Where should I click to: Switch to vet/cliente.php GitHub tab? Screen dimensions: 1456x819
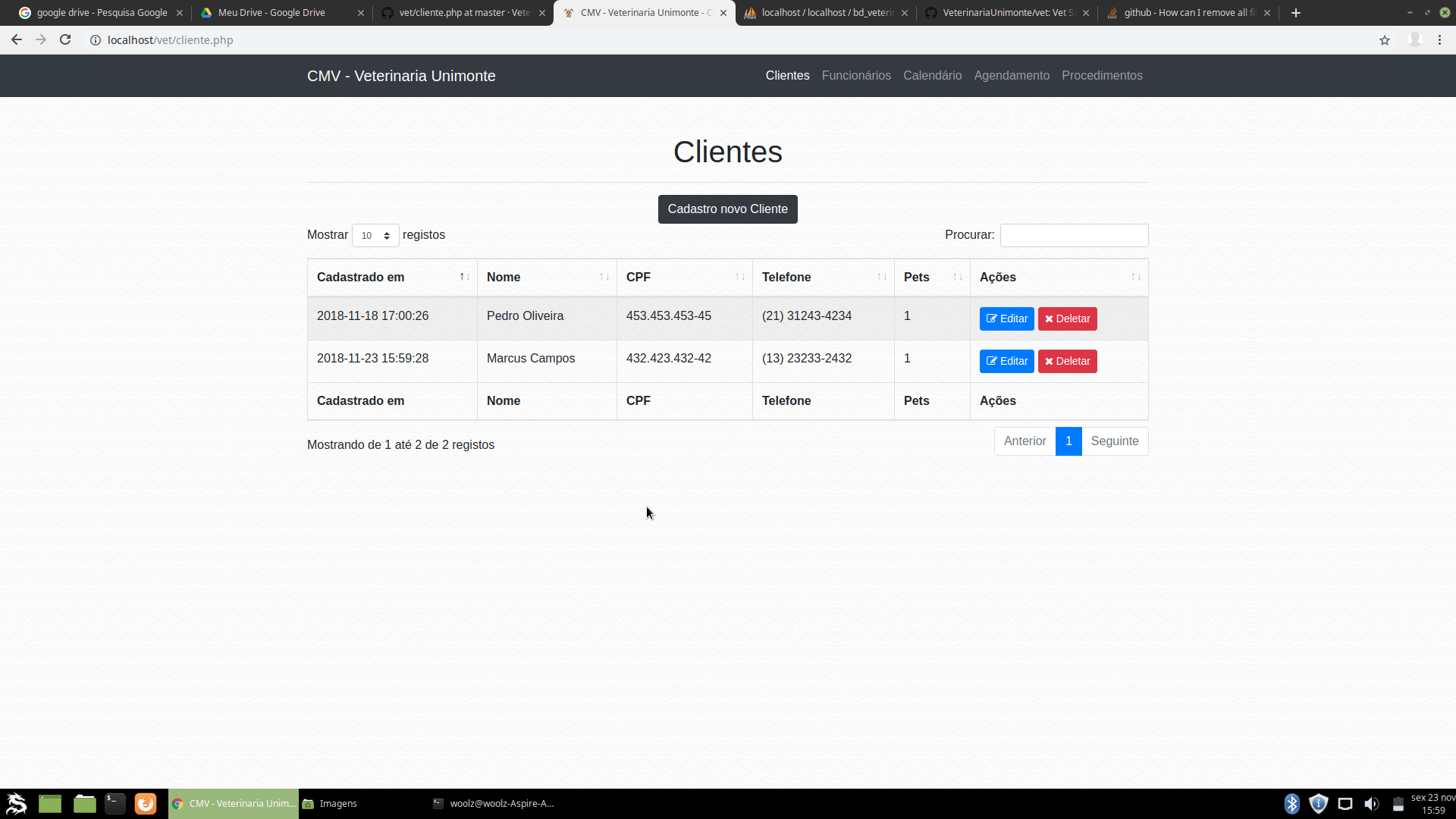coord(464,13)
